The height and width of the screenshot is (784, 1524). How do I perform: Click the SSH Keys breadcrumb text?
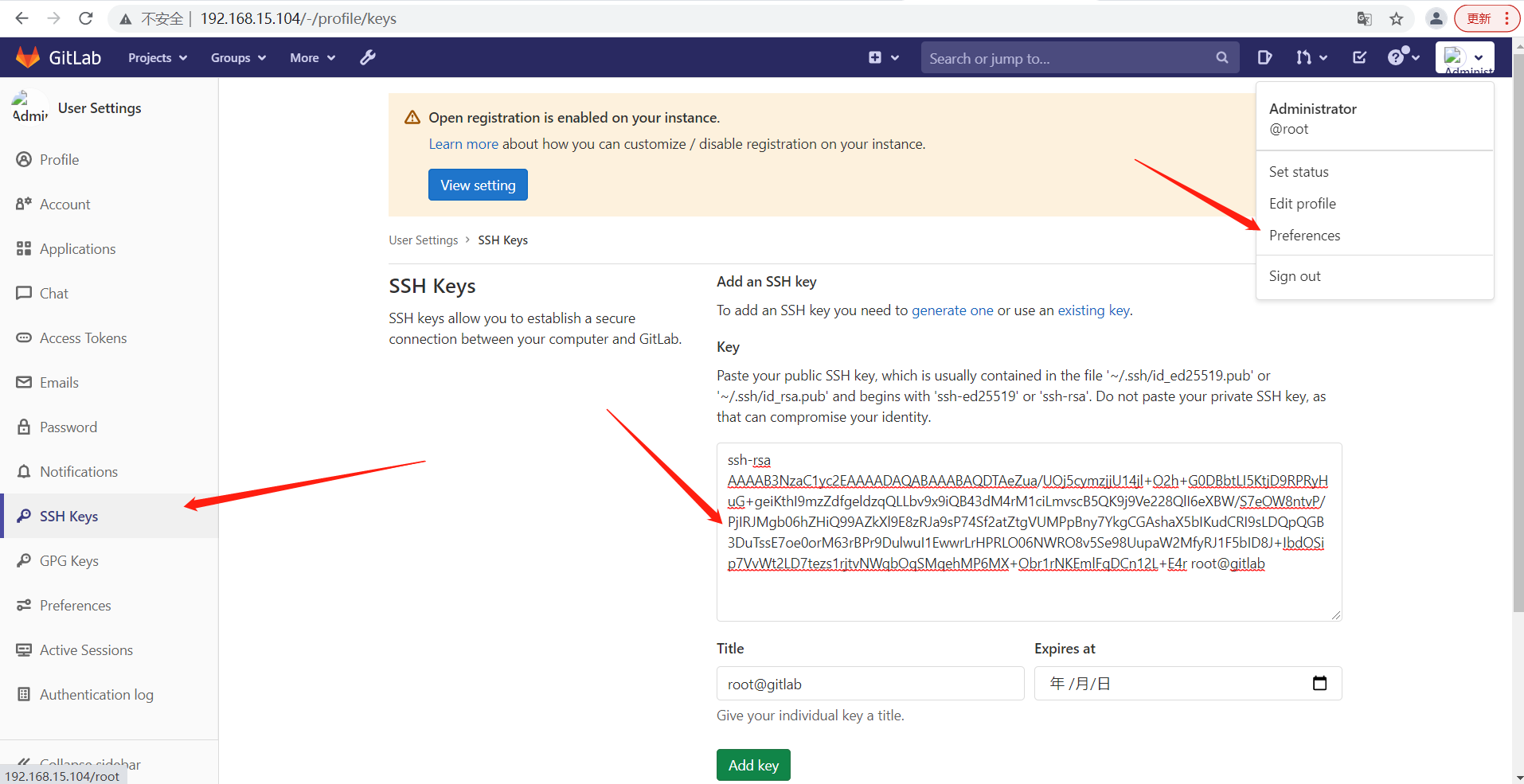coord(502,240)
